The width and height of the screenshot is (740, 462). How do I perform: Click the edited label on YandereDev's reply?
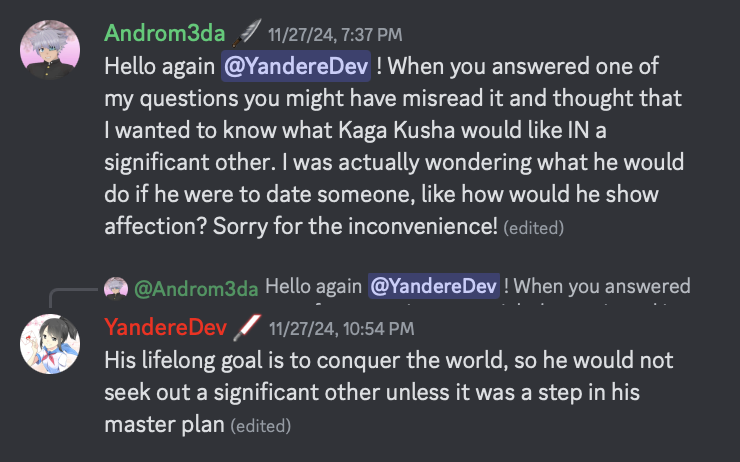[260, 426]
